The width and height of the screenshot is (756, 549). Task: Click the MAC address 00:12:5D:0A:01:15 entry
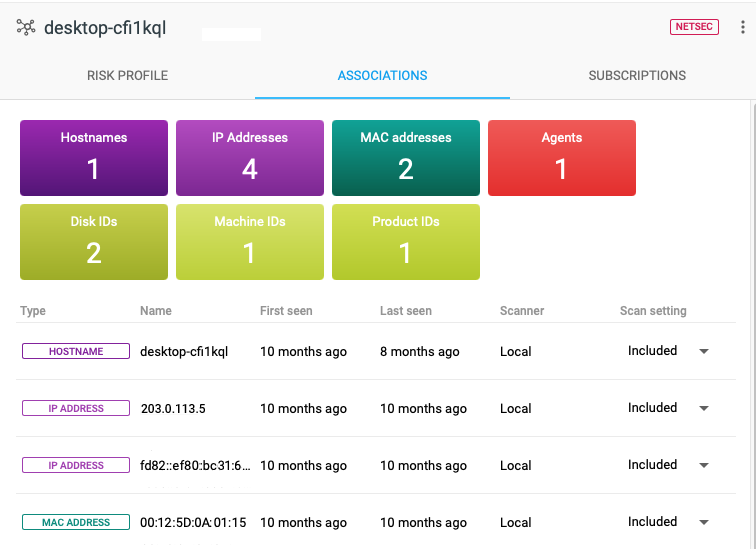pyautogui.click(x=193, y=522)
